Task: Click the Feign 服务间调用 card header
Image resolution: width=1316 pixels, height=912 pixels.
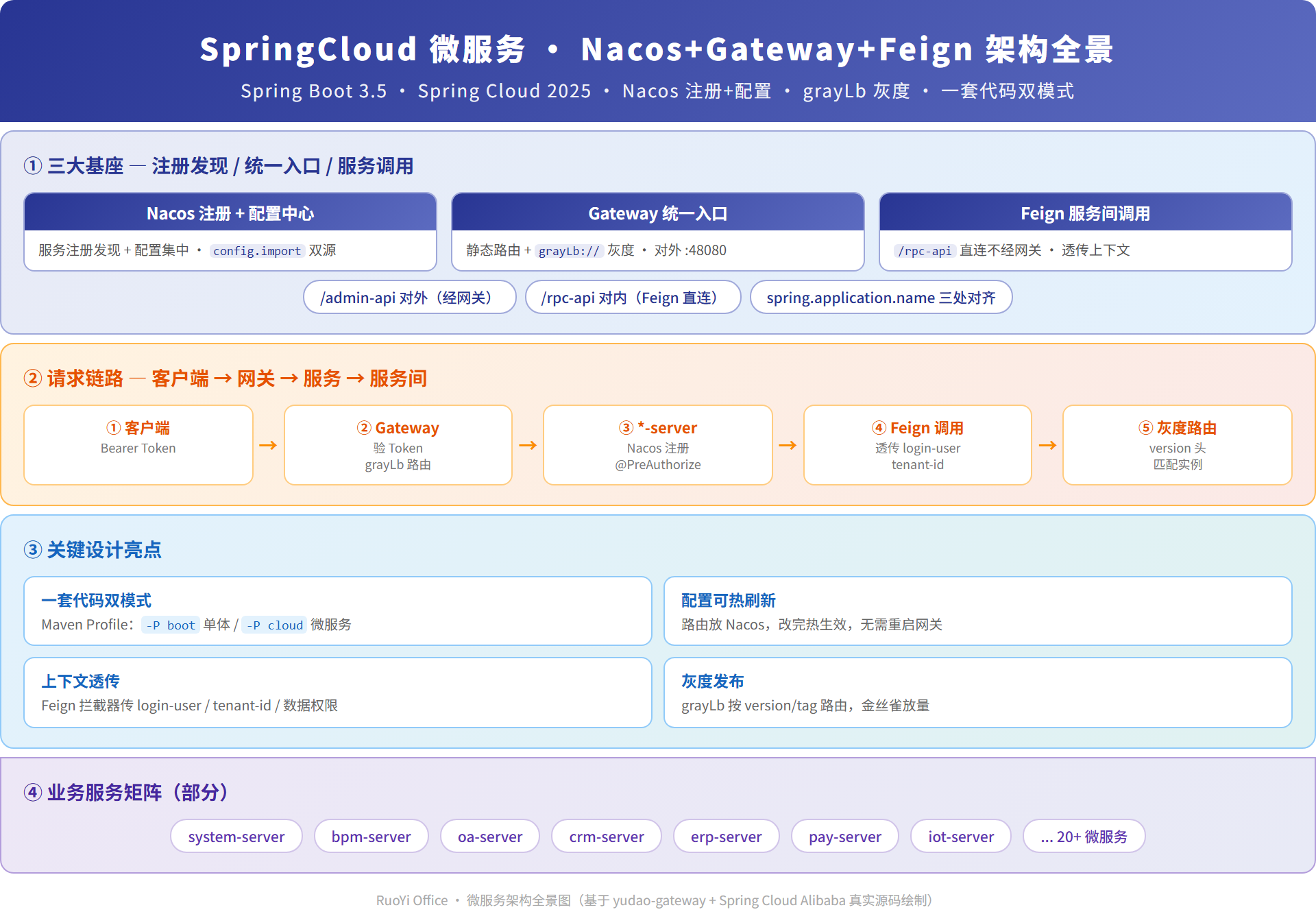Action: [1086, 213]
